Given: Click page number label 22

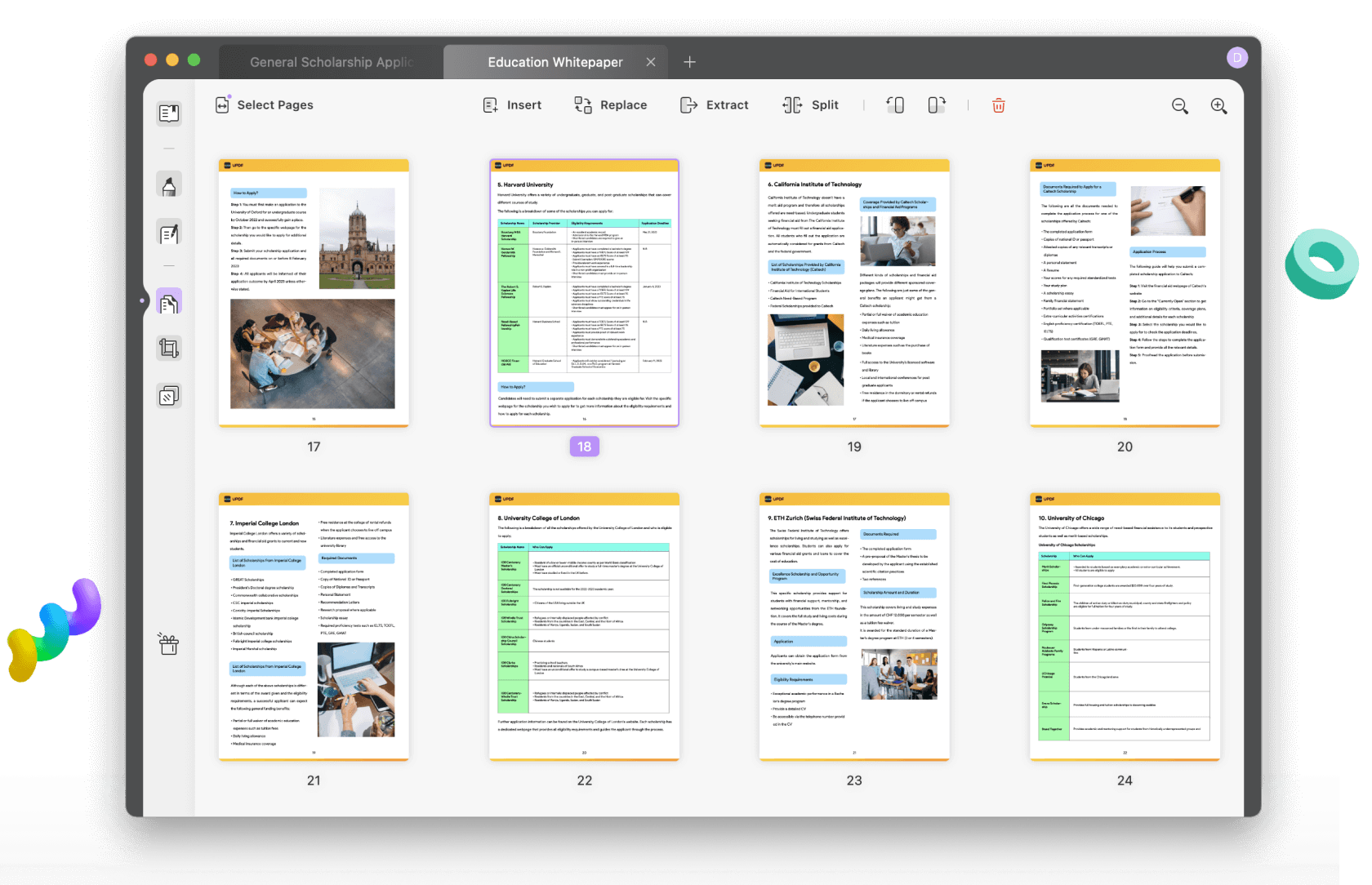Looking at the screenshot, I should point(585,780).
